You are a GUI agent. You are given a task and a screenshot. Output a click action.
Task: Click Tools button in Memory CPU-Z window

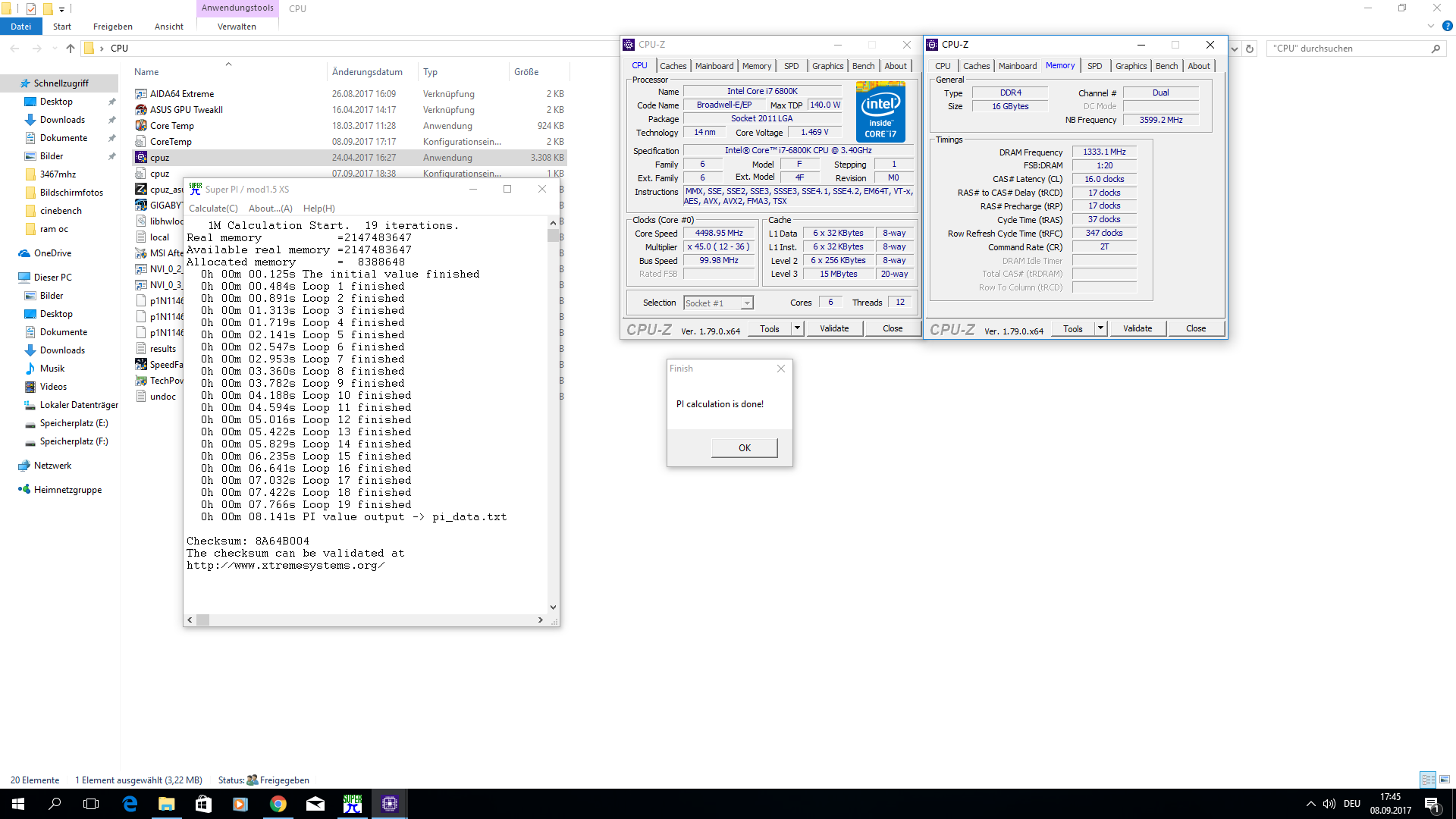pos(1072,328)
